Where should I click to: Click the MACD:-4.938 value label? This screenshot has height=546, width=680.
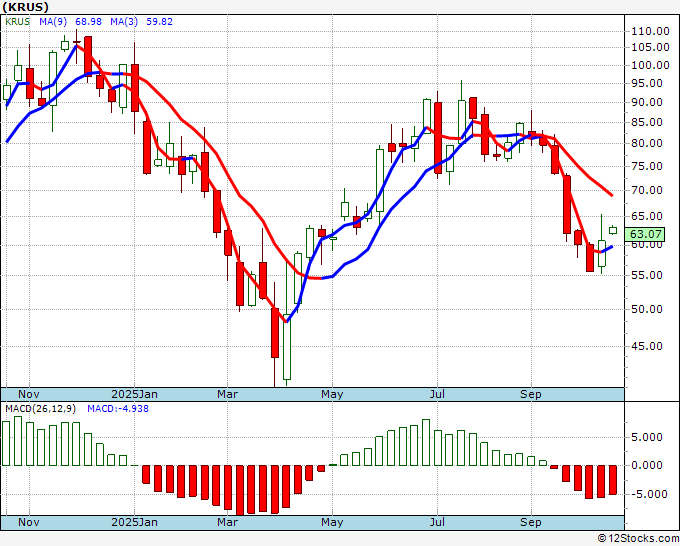118,409
